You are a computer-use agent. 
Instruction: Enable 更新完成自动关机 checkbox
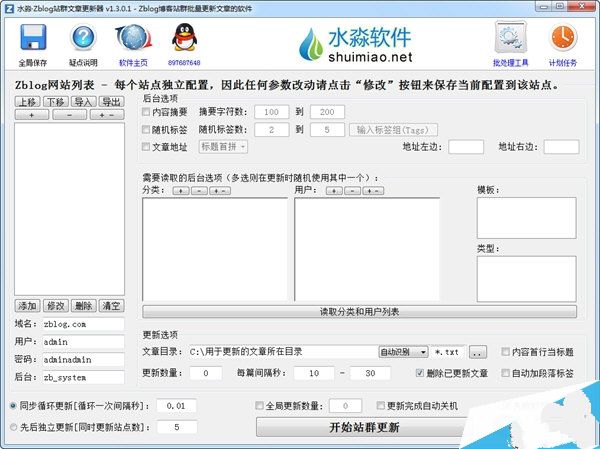click(x=380, y=405)
